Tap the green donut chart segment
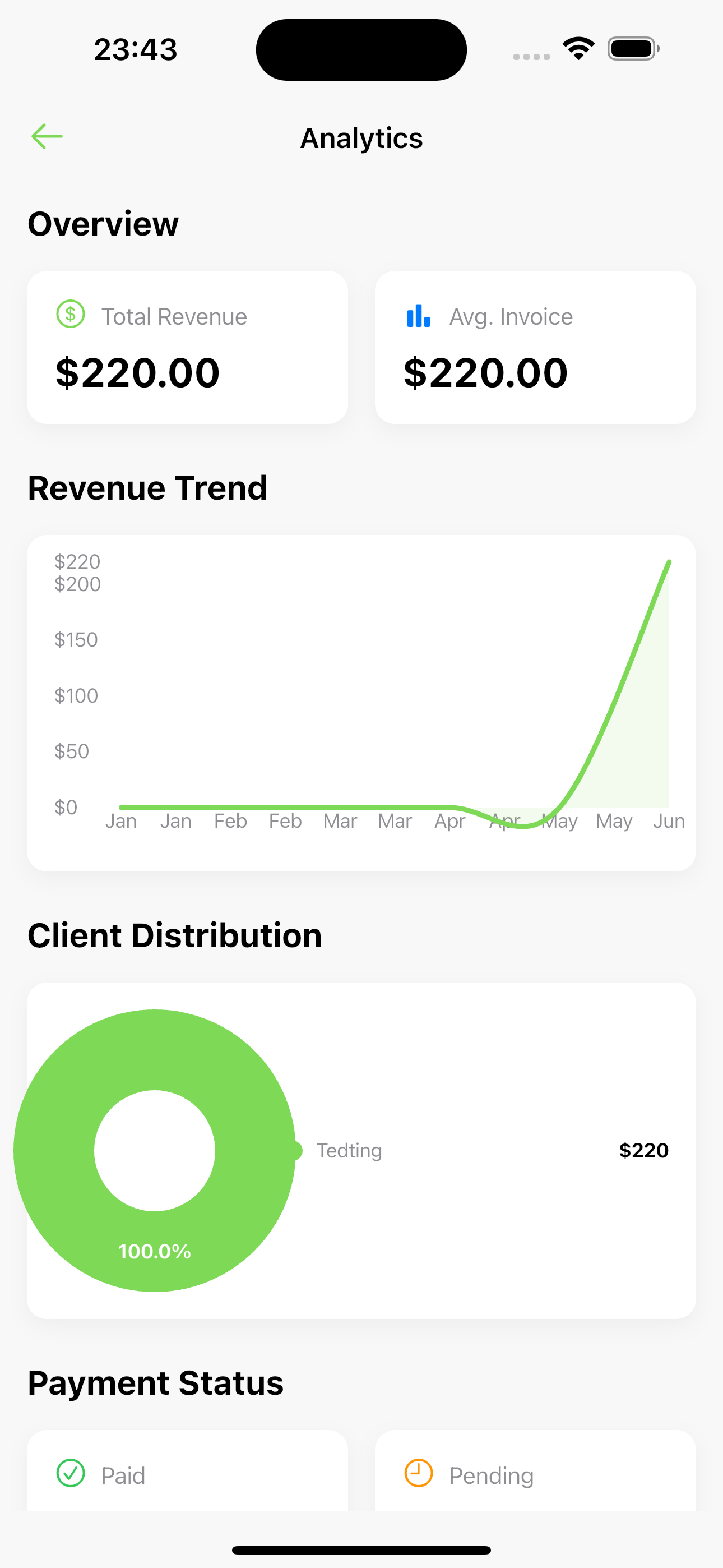723x1568 pixels. click(x=155, y=1050)
